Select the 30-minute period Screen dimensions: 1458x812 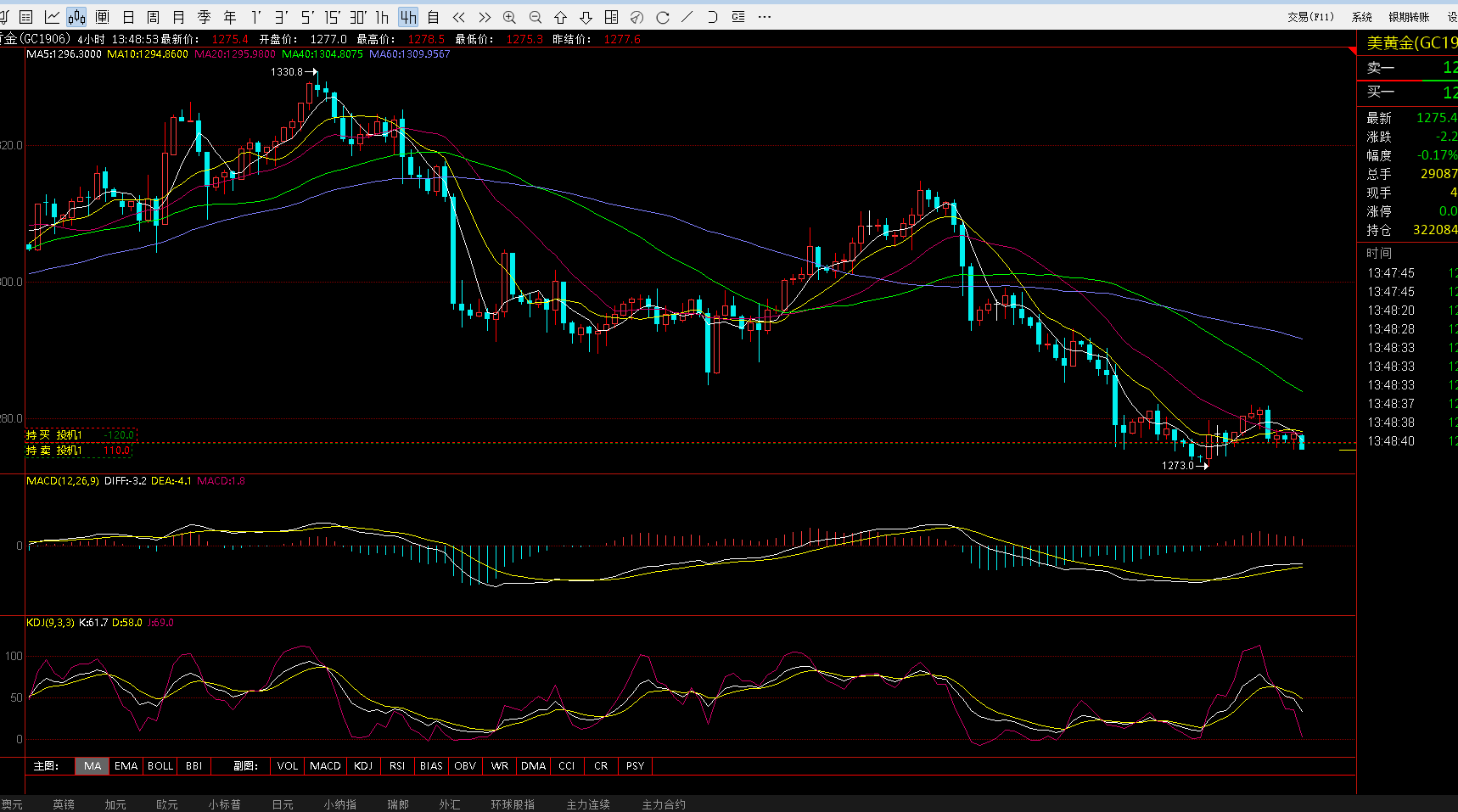tap(358, 17)
